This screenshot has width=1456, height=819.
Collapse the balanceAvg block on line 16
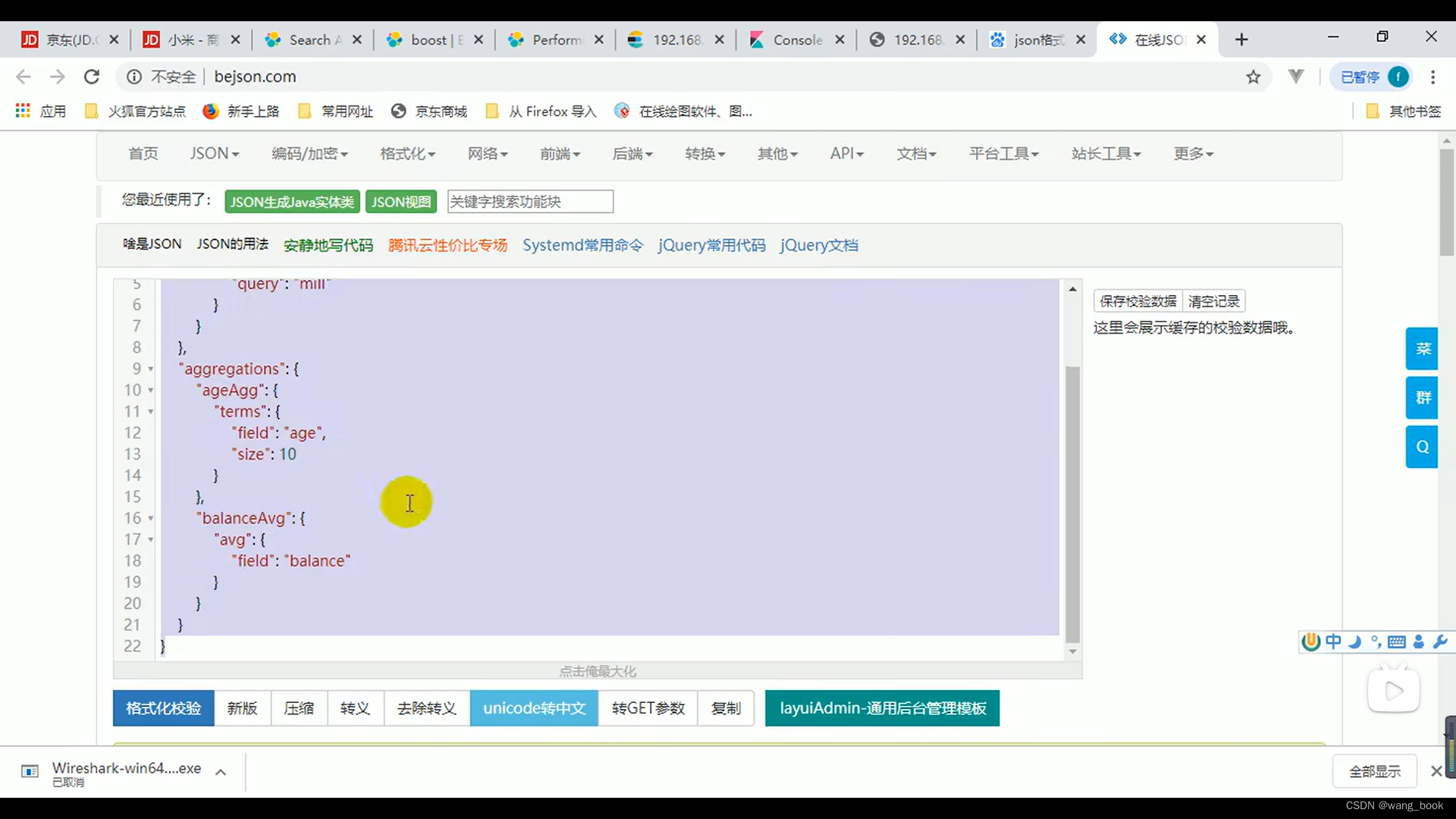pyautogui.click(x=151, y=519)
